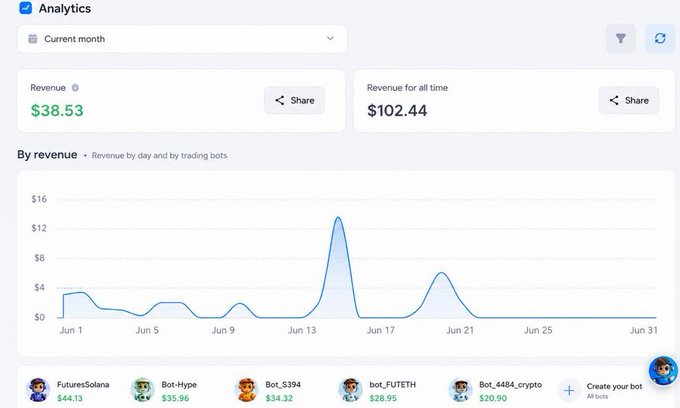680x408 pixels.
Task: Select the FuturesSolana bot name
Action: click(83, 385)
